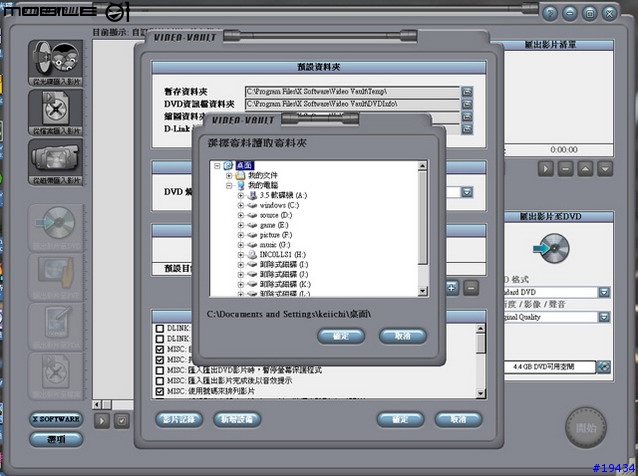Expand the 我的文件 tree node

pyautogui.click(x=229, y=176)
